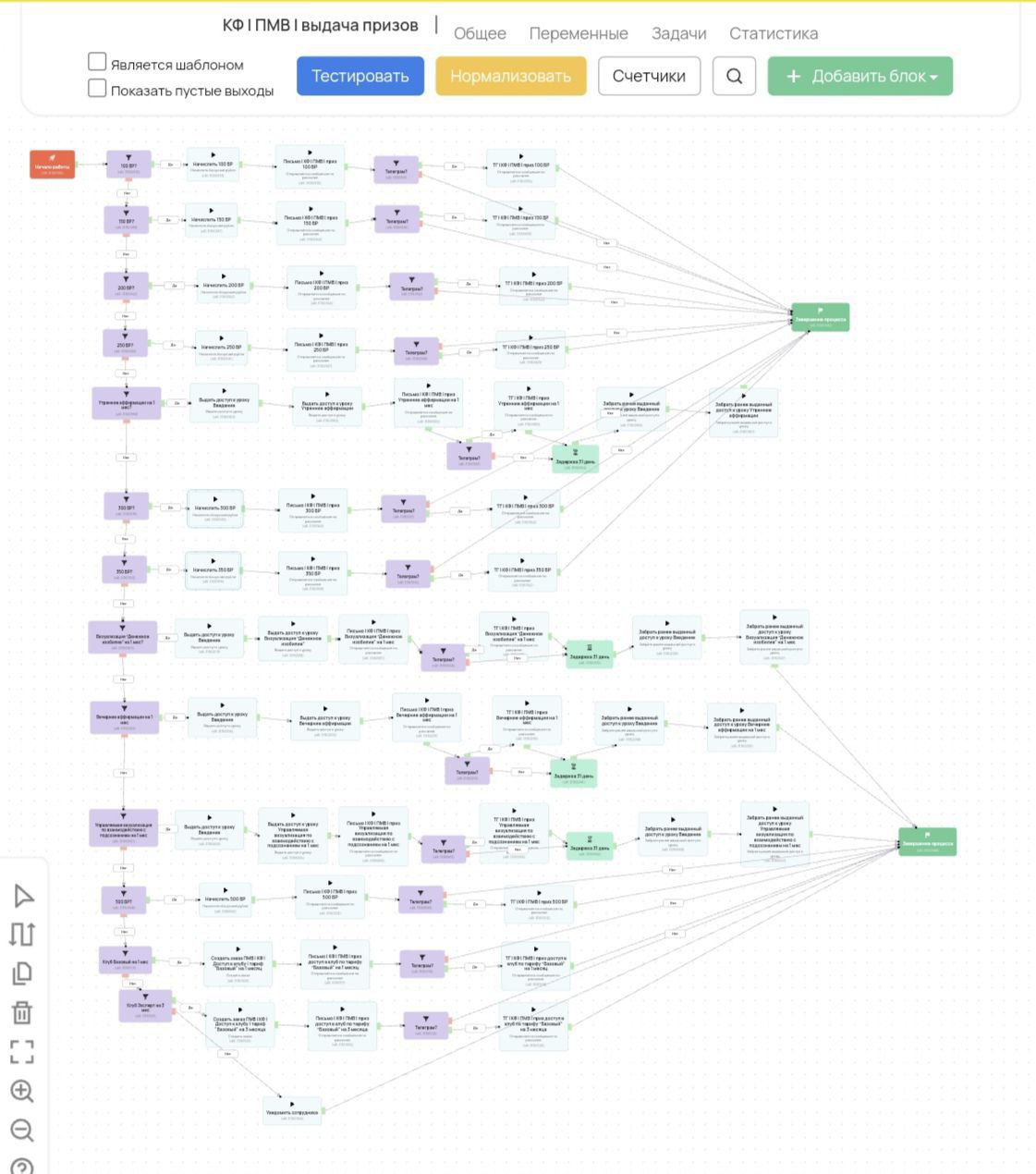Switch to the "Переменные" tab
This screenshot has width=1036, height=1174.
(x=579, y=33)
